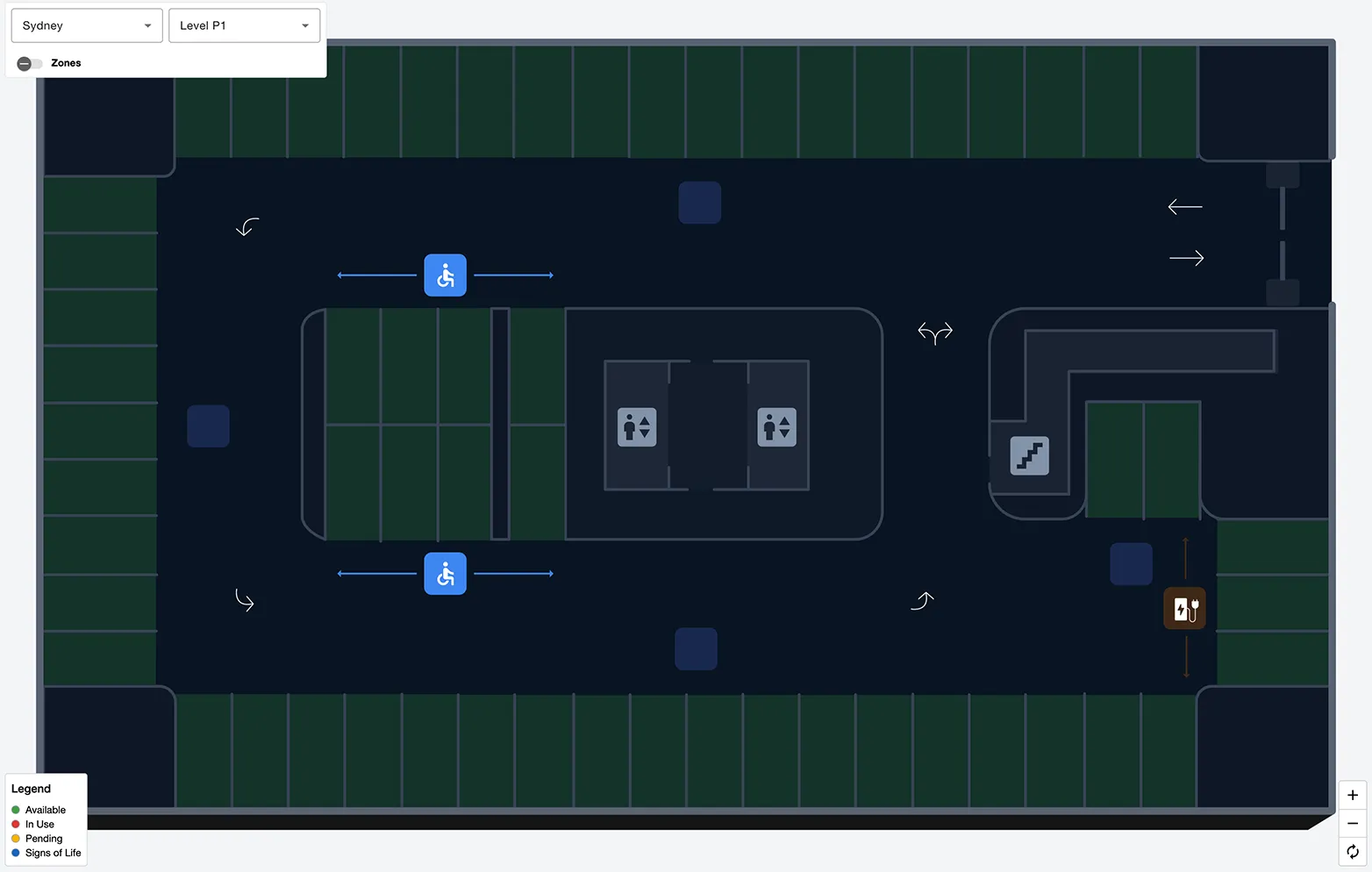1372x872 pixels.
Task: Click the blue pillar square at bottom center
Action: [x=697, y=649]
